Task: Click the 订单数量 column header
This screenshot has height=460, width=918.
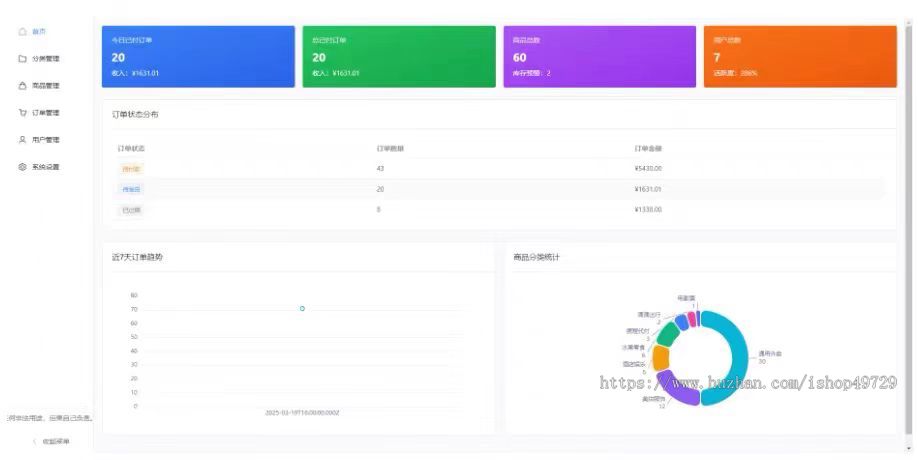Action: click(x=390, y=149)
